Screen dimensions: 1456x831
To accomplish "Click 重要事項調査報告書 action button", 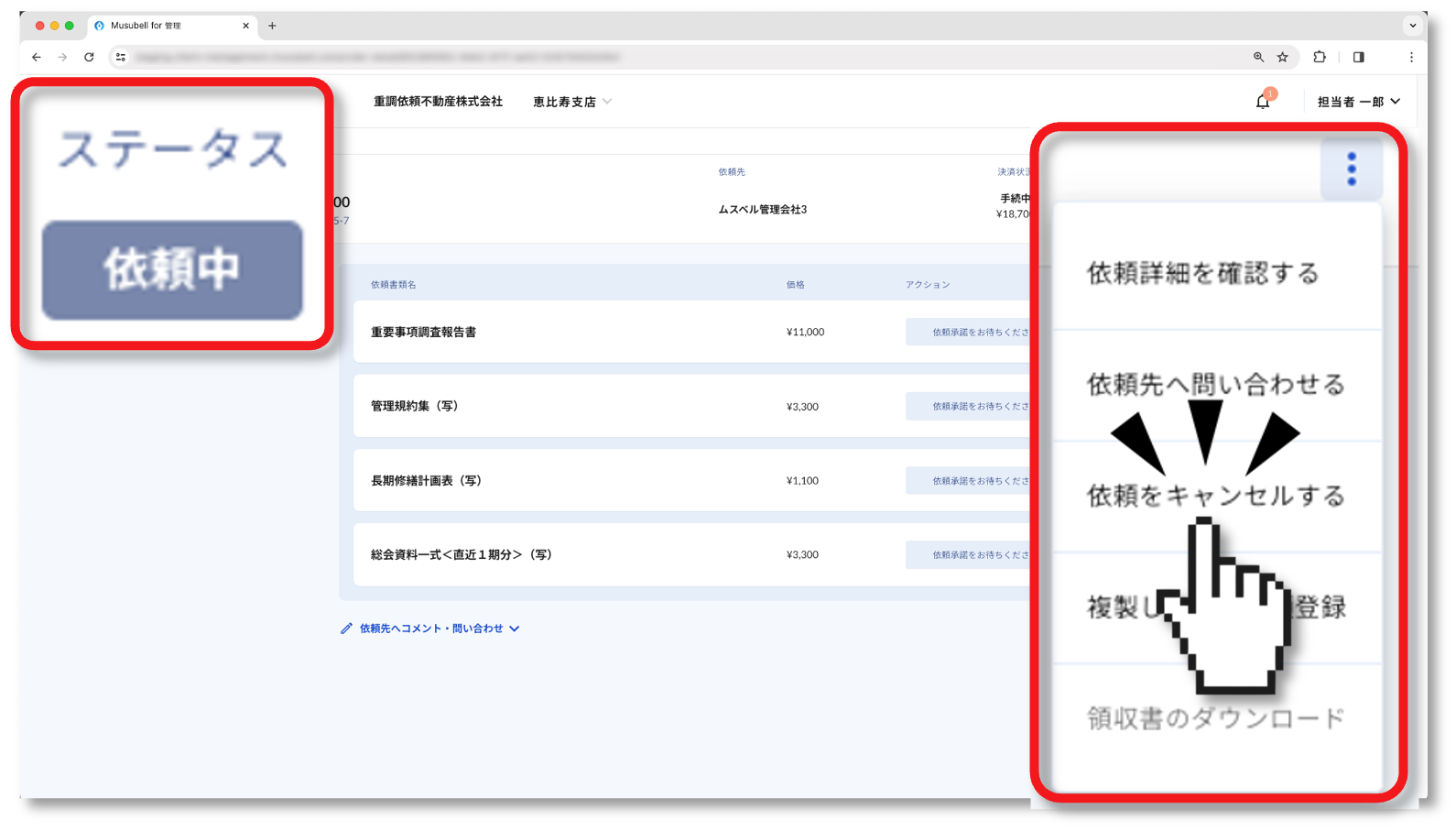I will tap(971, 332).
